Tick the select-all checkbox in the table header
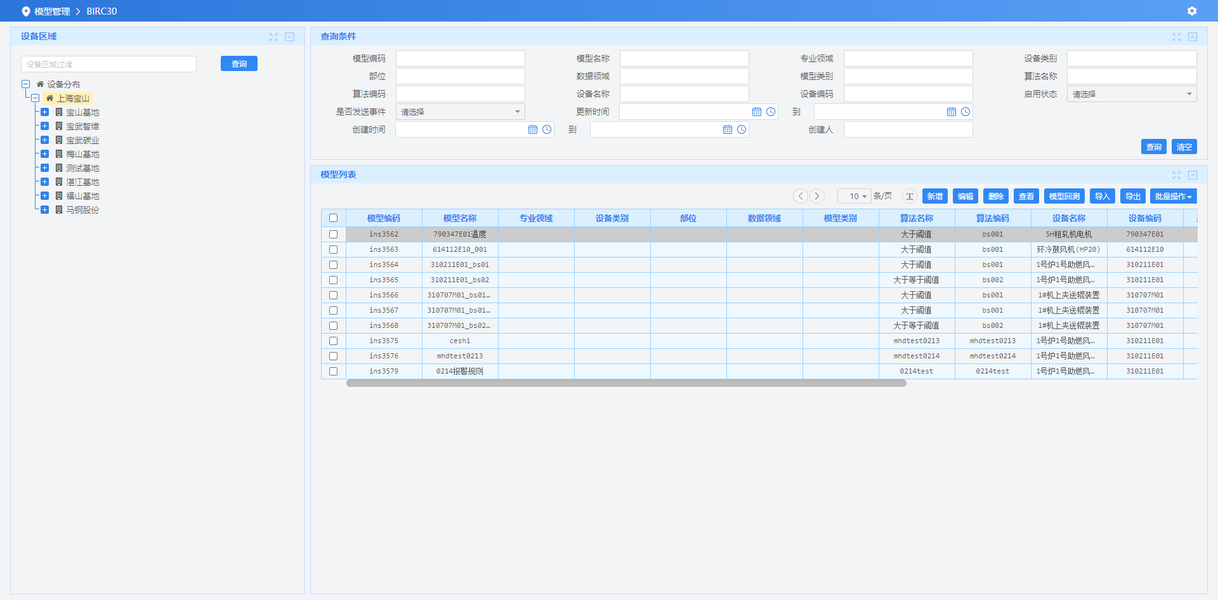1218x600 pixels. coord(333,218)
